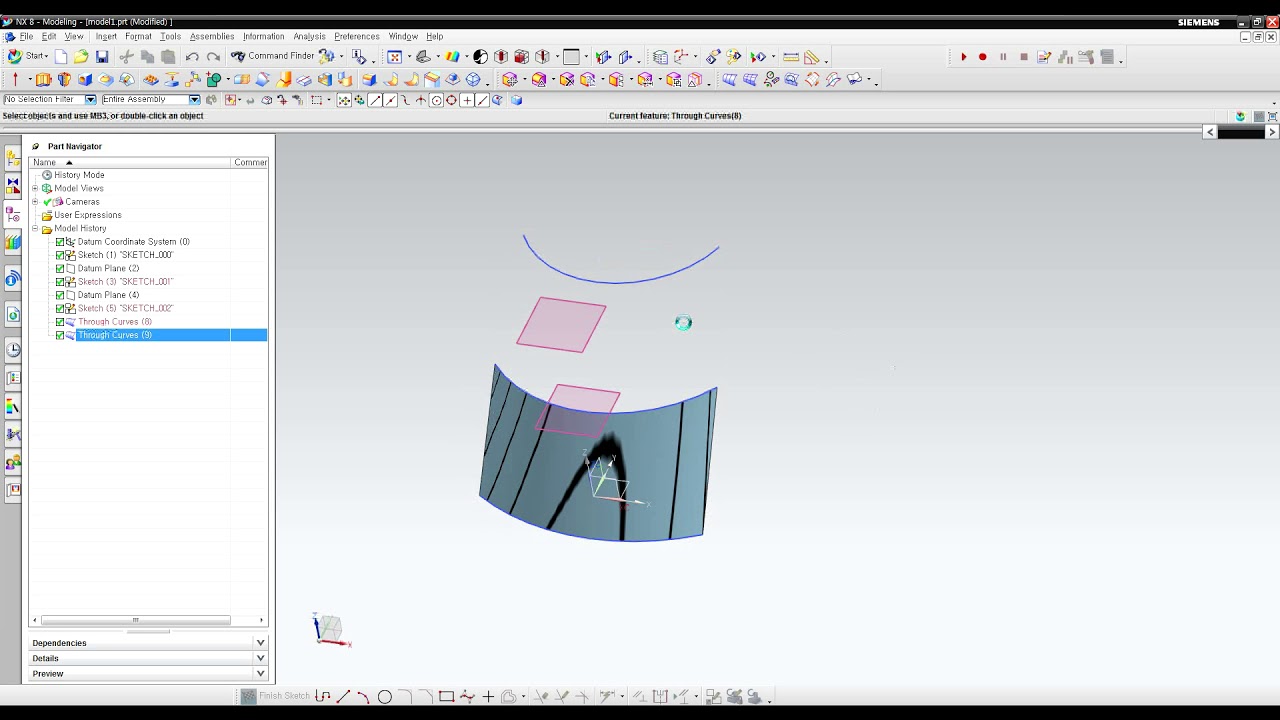Select the sketch Point plus tool
Screen dimensions: 1280x720
coord(488,696)
